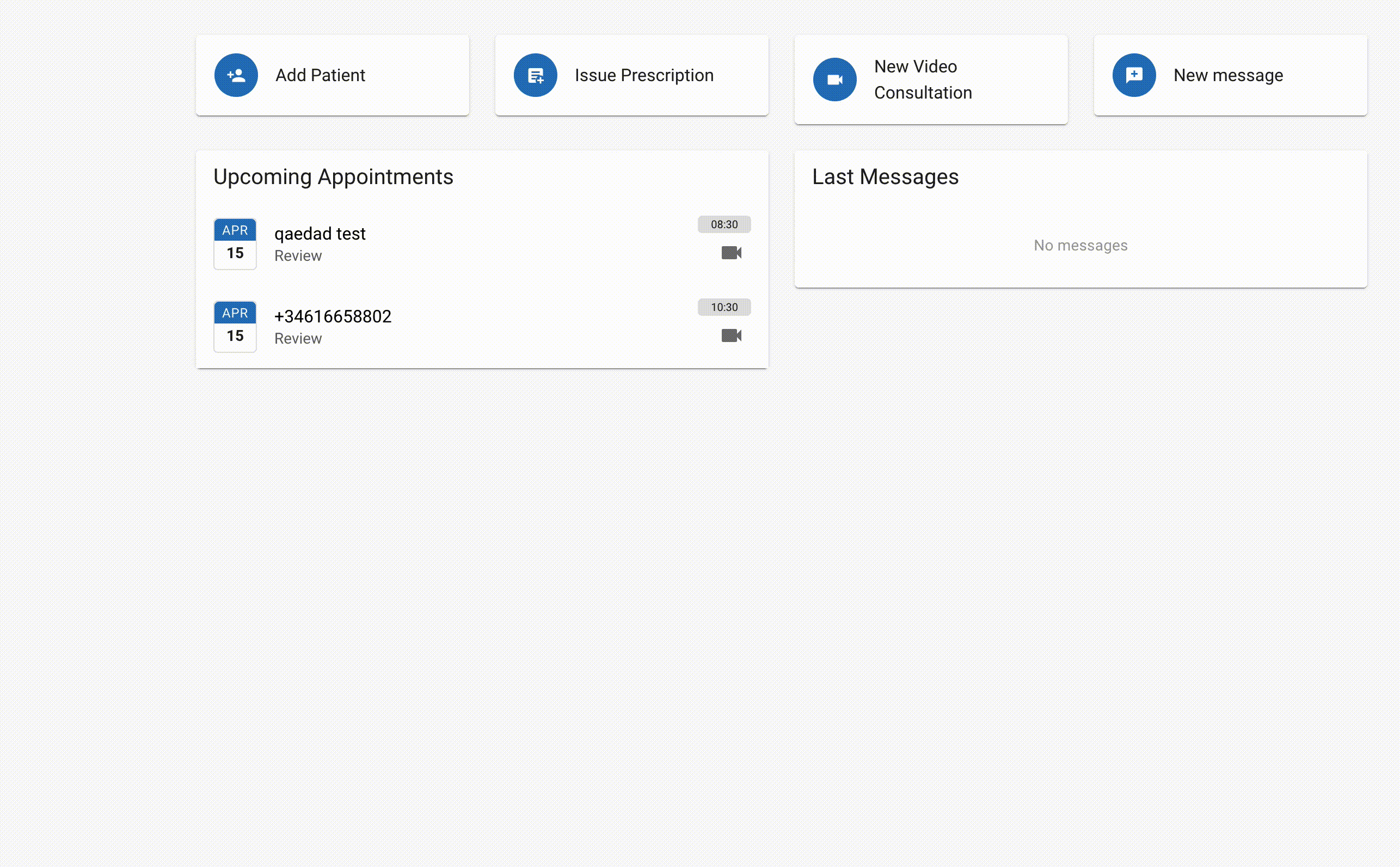
Task: Click the Issue Prescription document icon
Action: (x=535, y=75)
